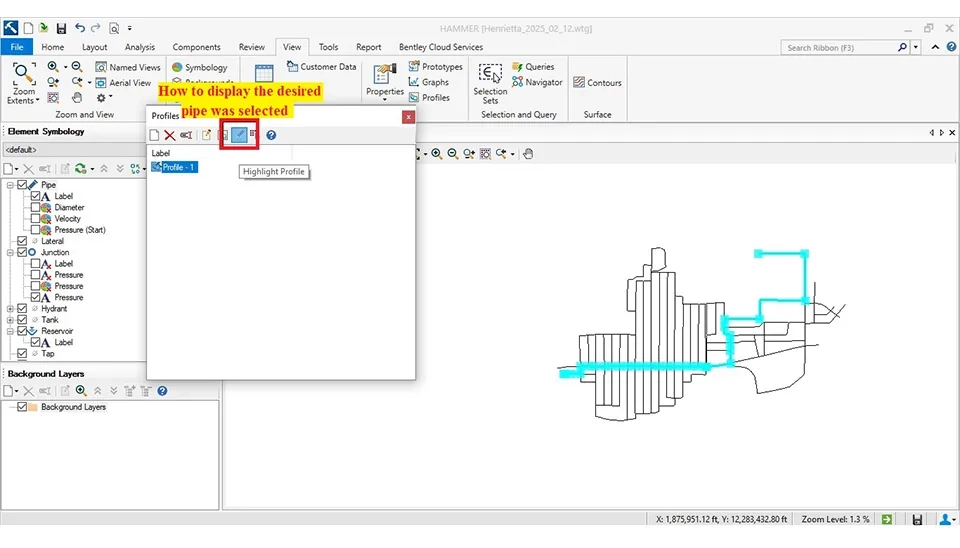Switch to the Layout tab

(x=94, y=47)
